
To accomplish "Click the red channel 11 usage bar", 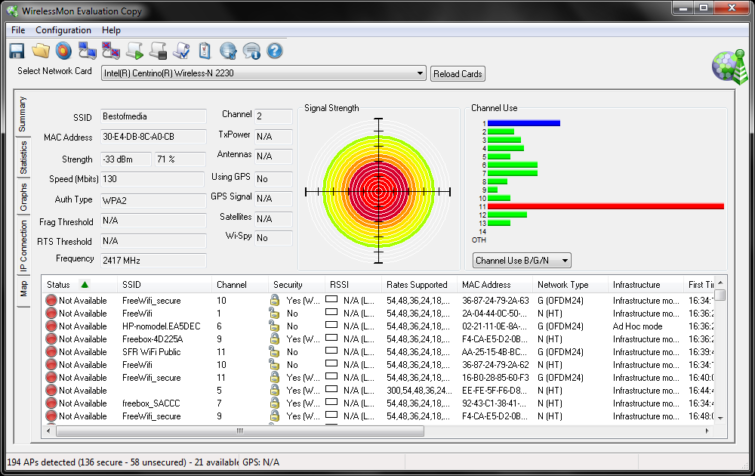I will click(x=606, y=206).
